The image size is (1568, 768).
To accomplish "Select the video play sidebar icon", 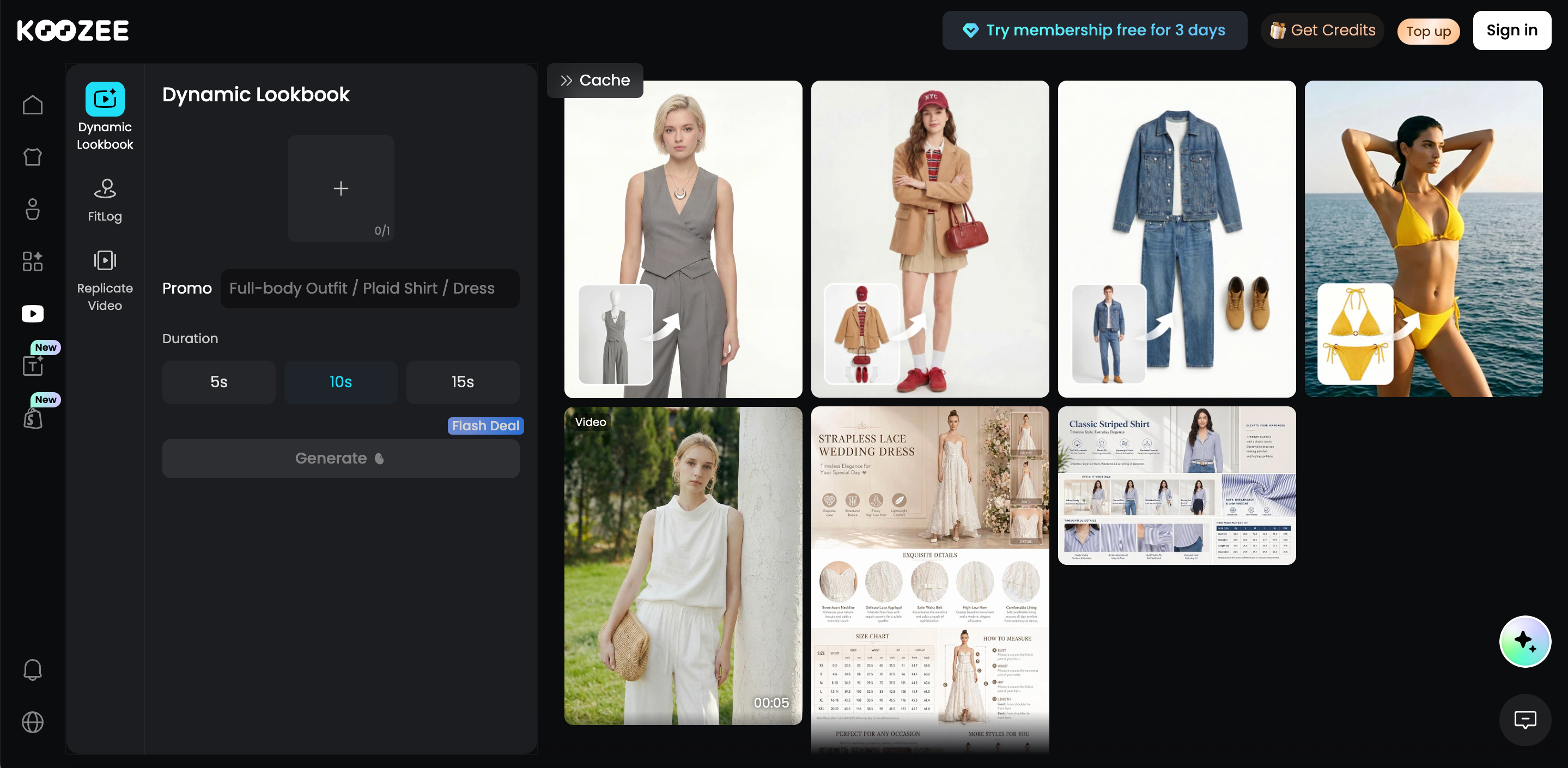I will [x=33, y=313].
